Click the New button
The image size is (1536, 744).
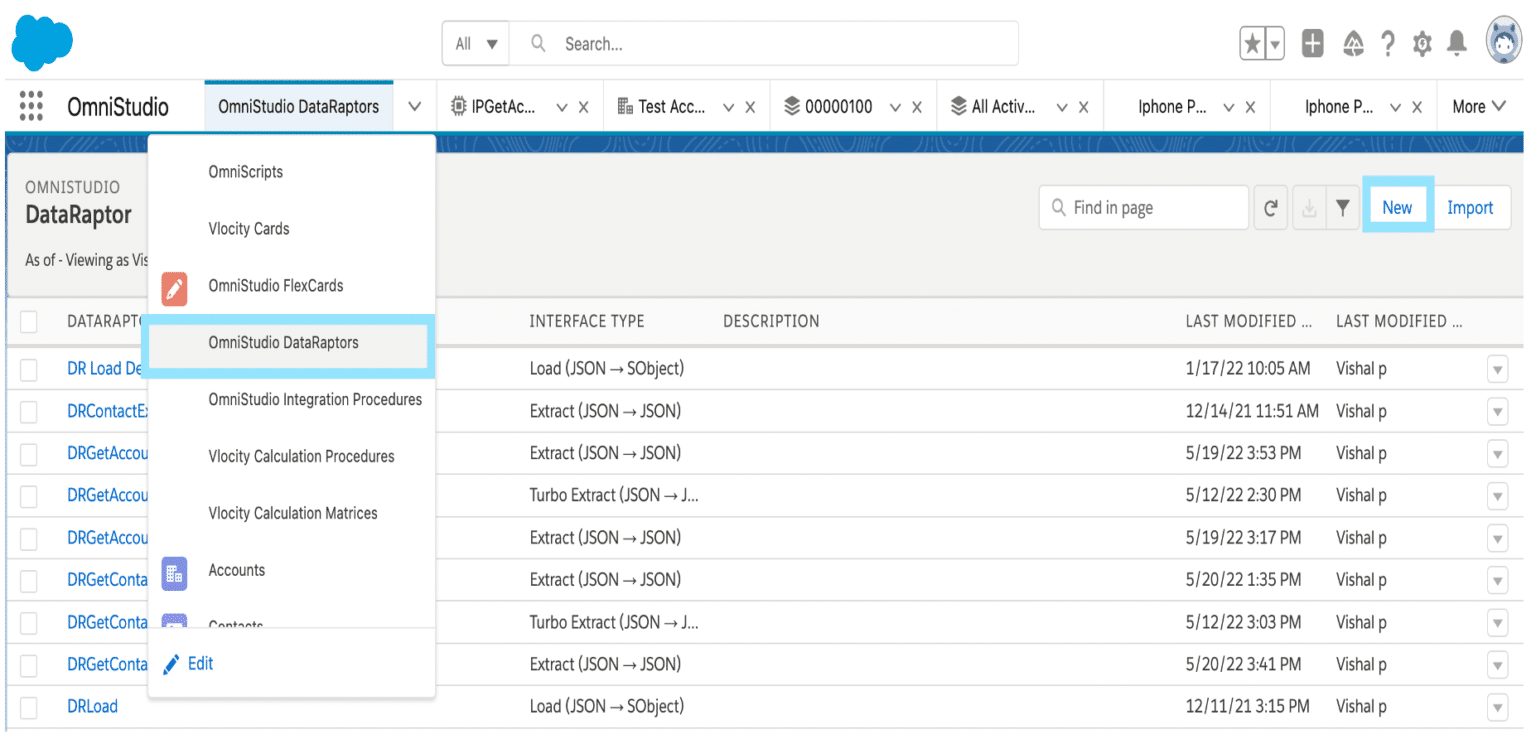tap(1397, 206)
